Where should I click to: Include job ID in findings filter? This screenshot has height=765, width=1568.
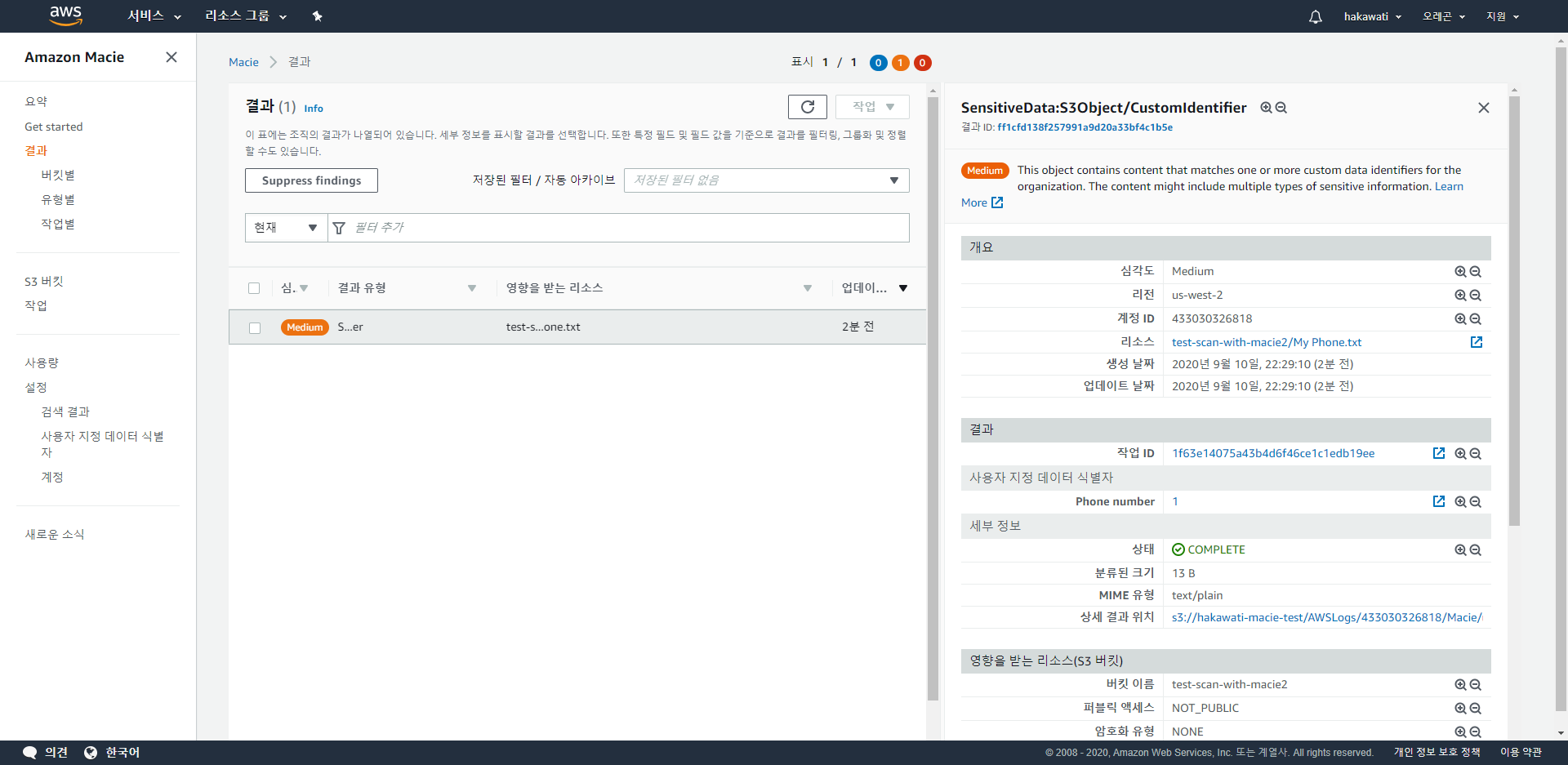point(1460,454)
